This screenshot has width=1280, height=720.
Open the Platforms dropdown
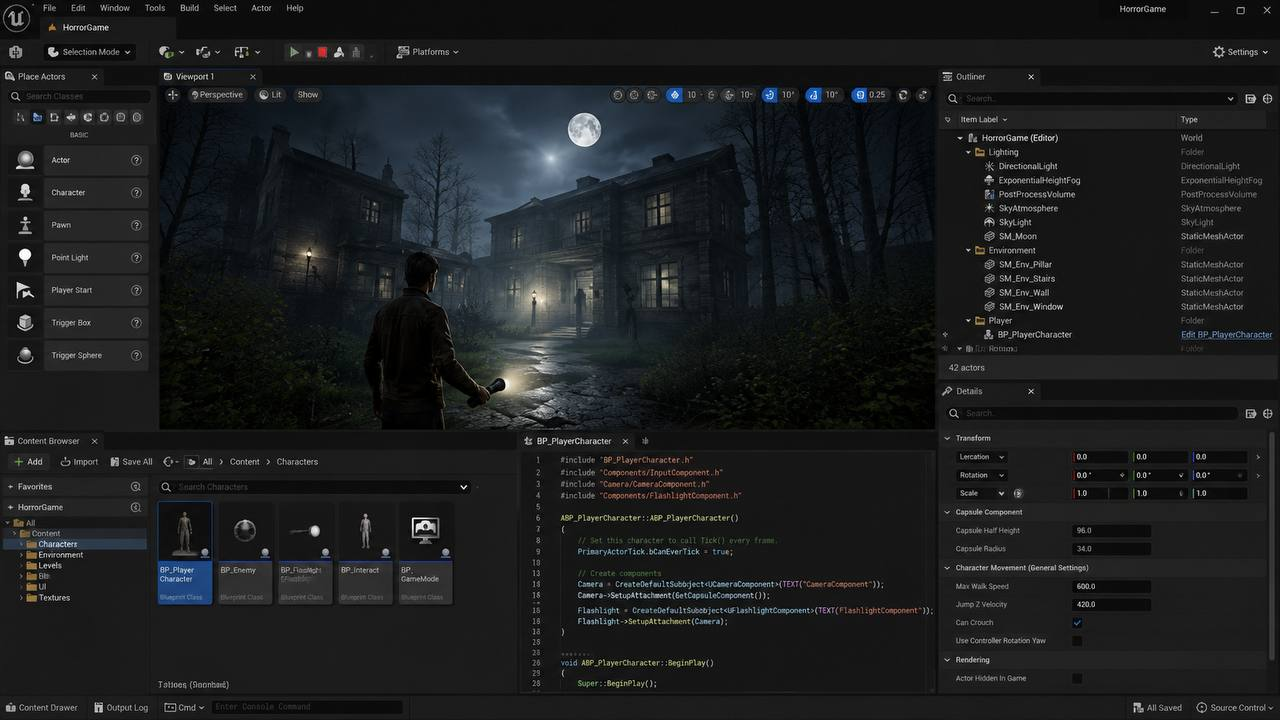(427, 52)
